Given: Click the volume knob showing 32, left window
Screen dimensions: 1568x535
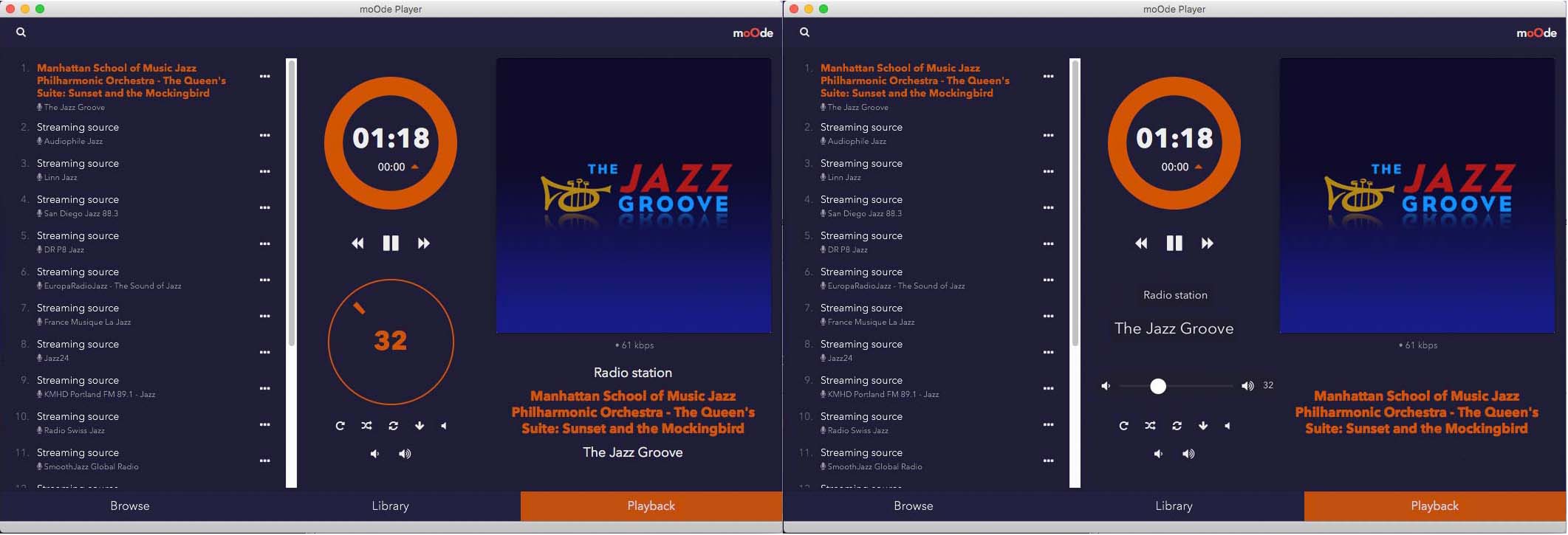Looking at the screenshot, I should pos(391,342).
